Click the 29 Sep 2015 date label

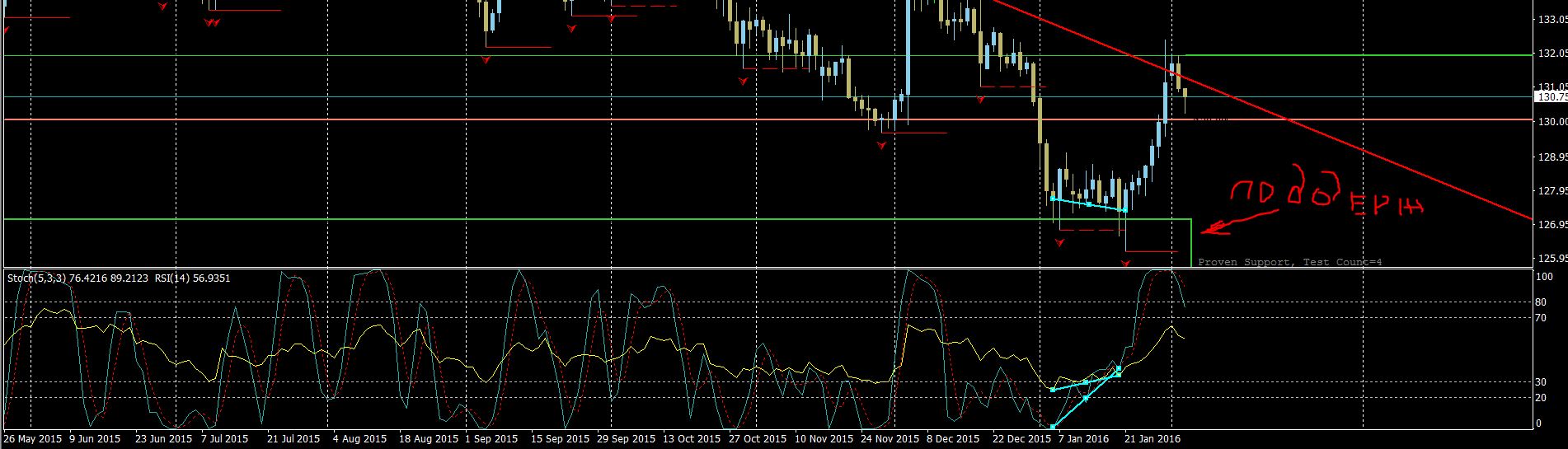627,439
